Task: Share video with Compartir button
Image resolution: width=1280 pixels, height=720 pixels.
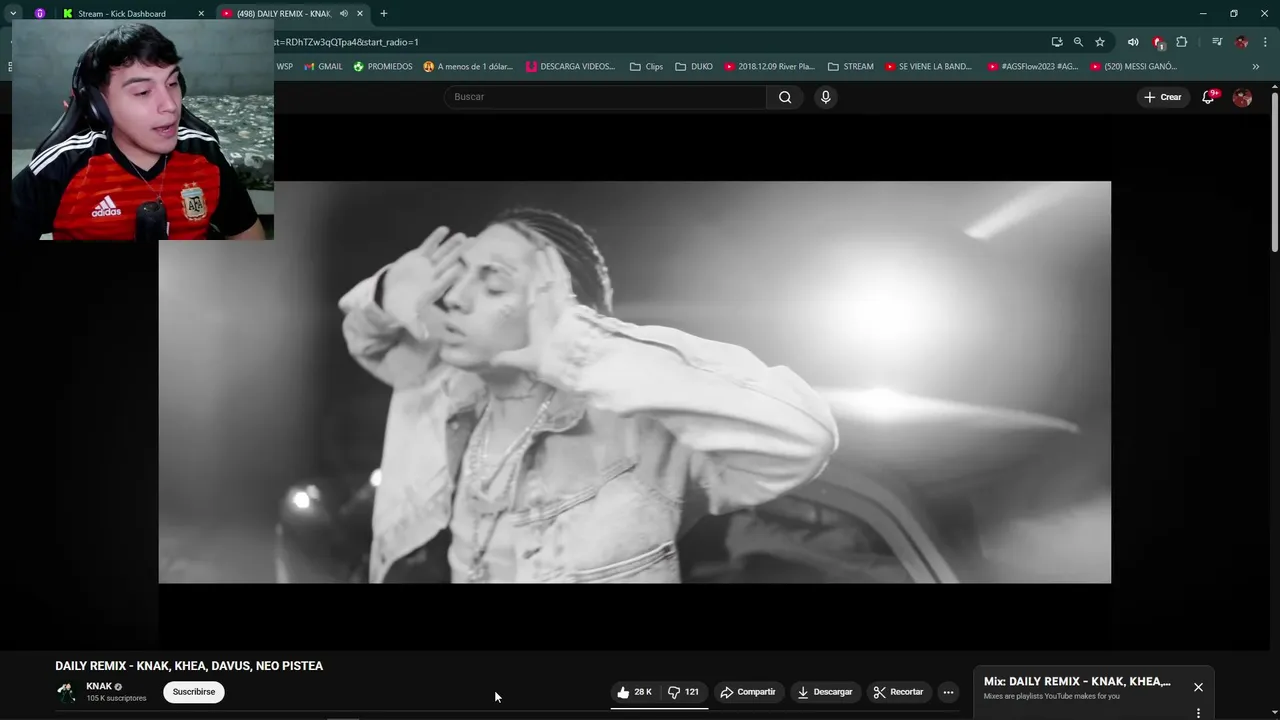Action: (x=748, y=692)
